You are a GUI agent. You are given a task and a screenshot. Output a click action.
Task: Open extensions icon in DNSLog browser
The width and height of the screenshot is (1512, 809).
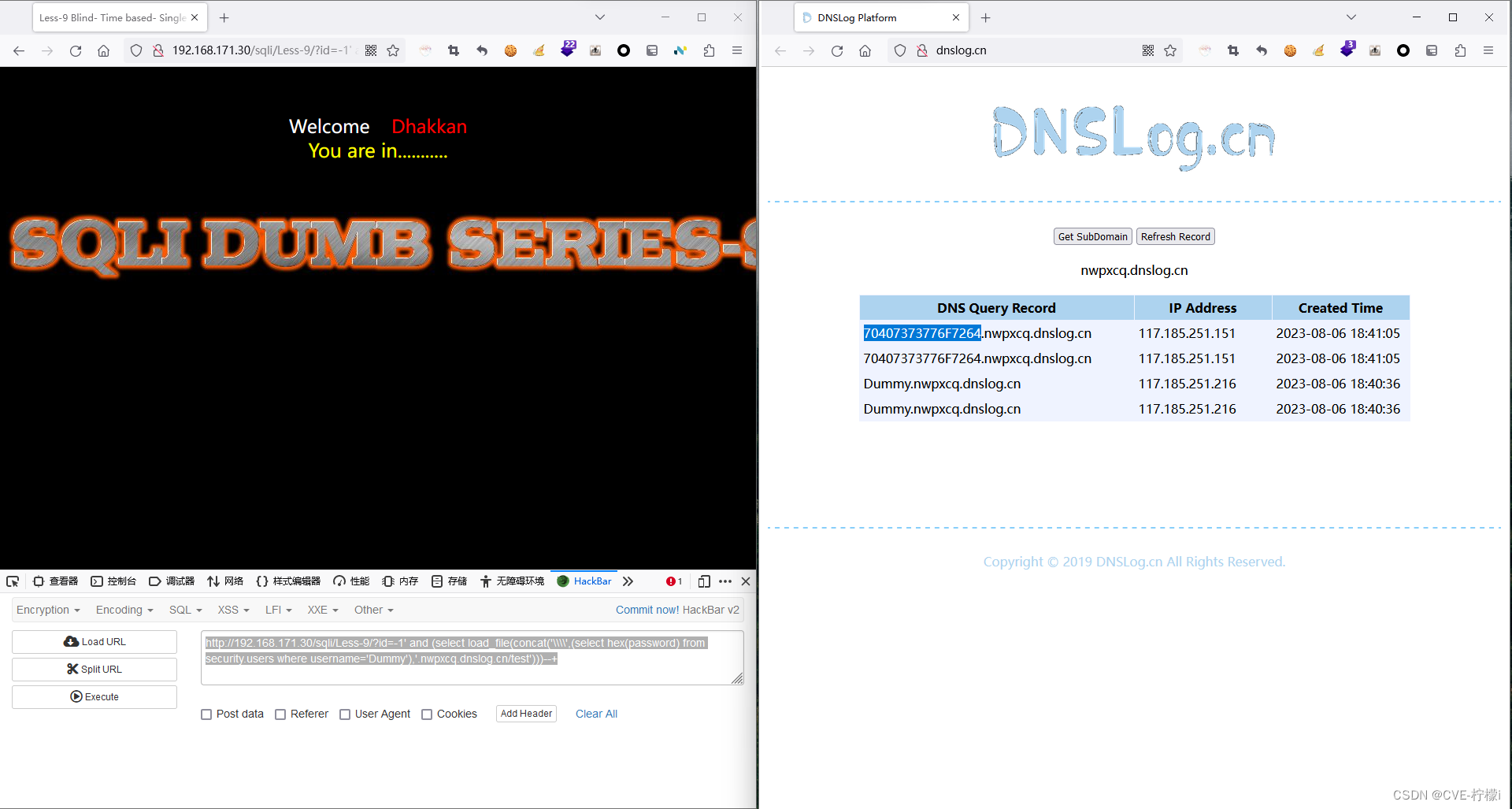[x=1460, y=50]
